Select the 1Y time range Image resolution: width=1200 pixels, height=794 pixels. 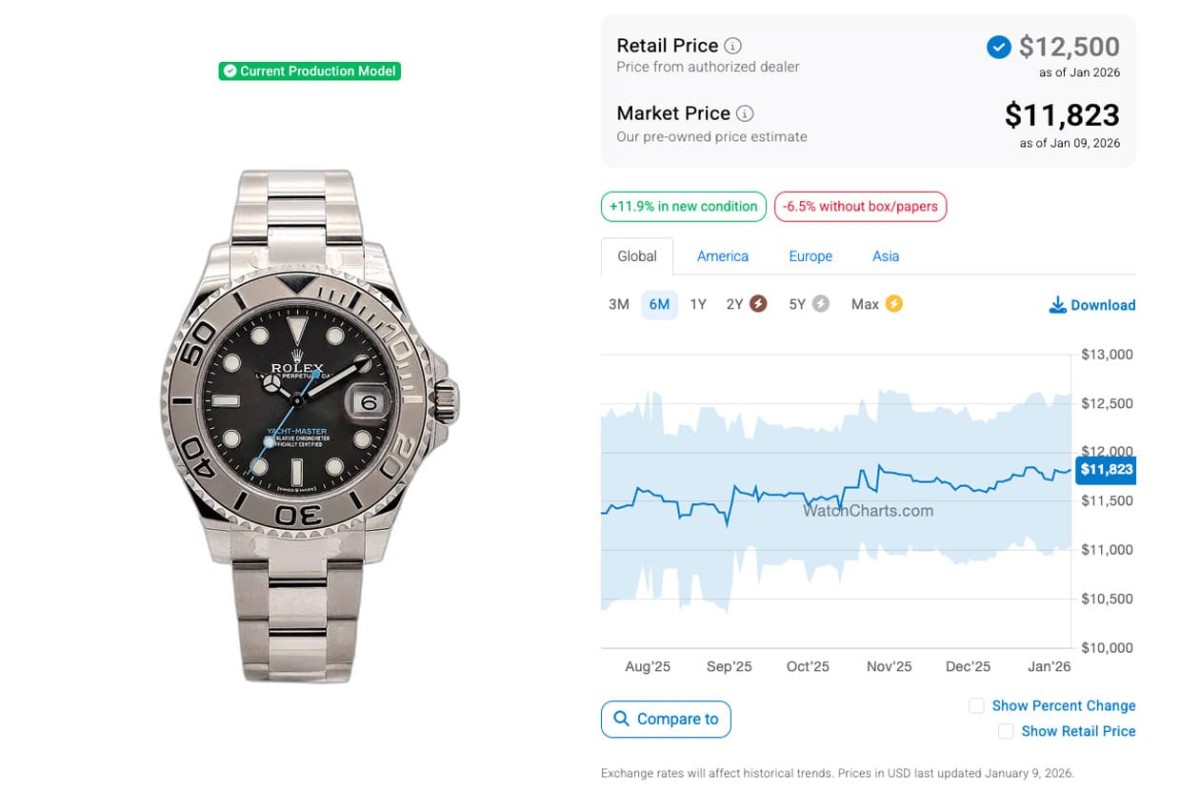pos(698,304)
